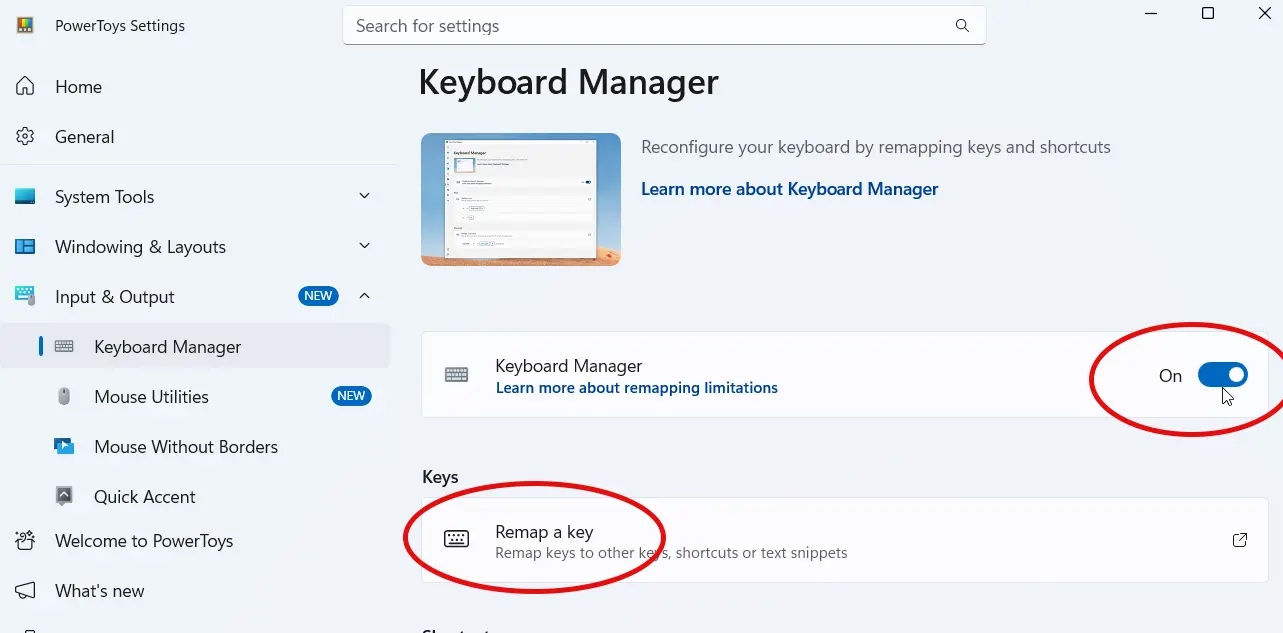Click the PowerToys logo icon
The width and height of the screenshot is (1283, 633).
coord(24,25)
